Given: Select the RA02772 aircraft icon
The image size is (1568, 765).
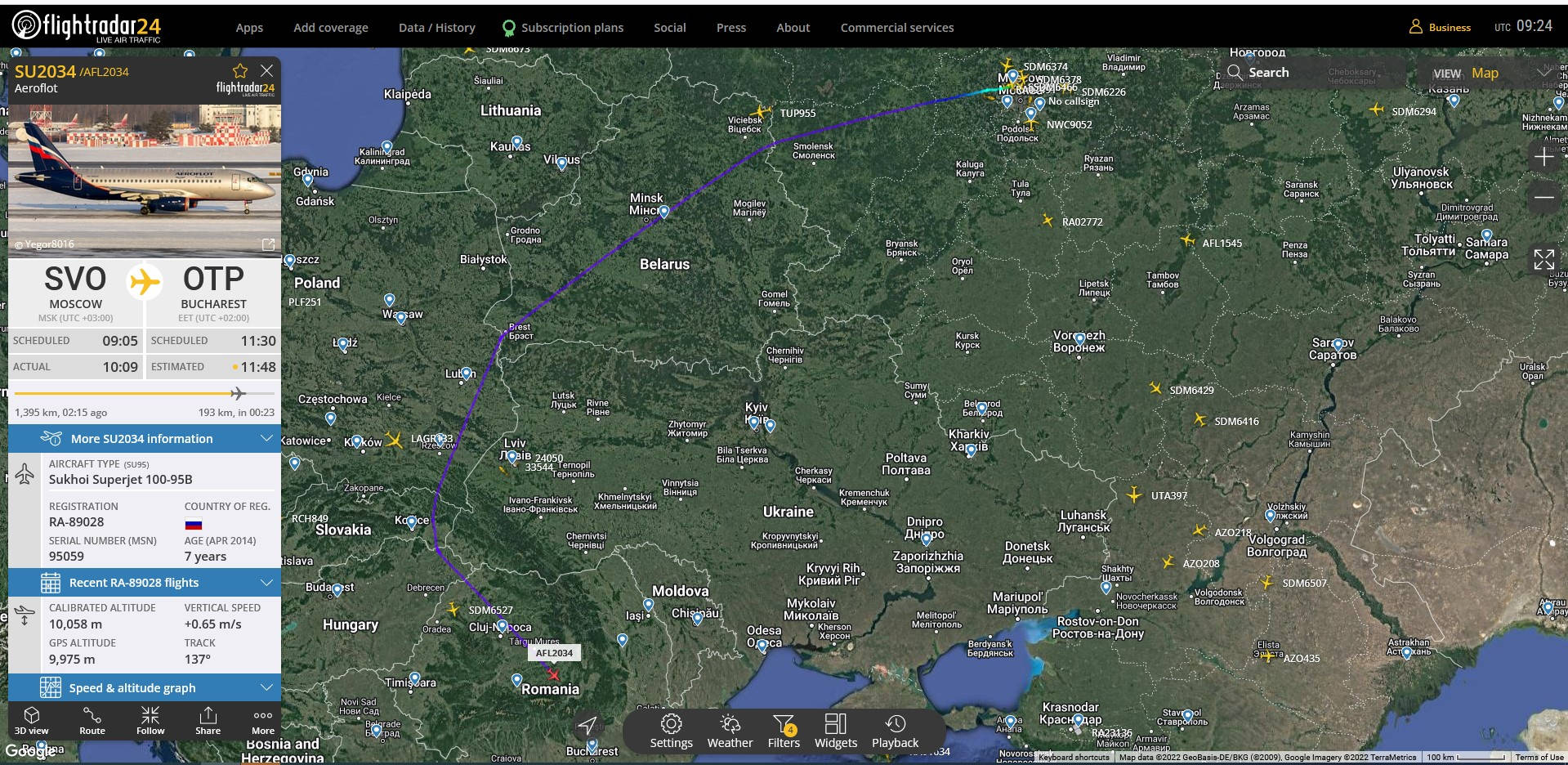Looking at the screenshot, I should point(1048,220).
